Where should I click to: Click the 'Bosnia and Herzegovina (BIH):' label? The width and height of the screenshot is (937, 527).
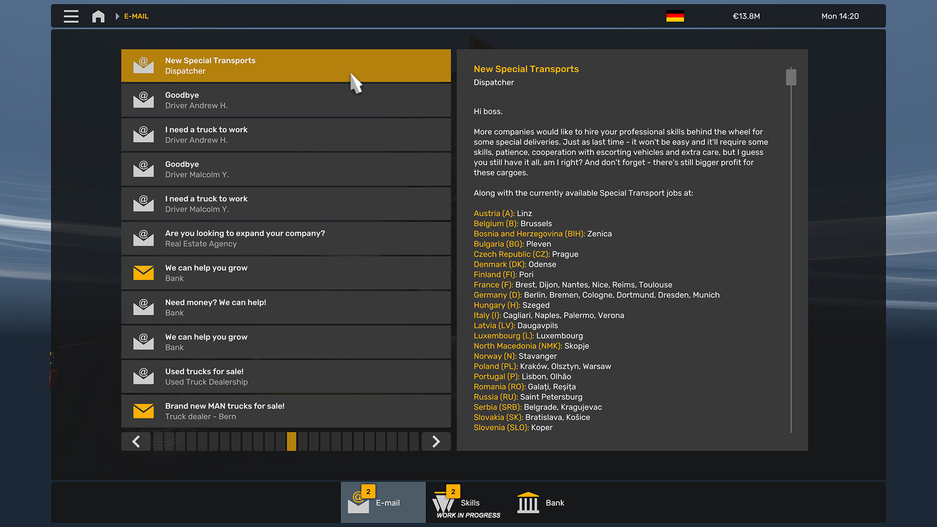529,234
